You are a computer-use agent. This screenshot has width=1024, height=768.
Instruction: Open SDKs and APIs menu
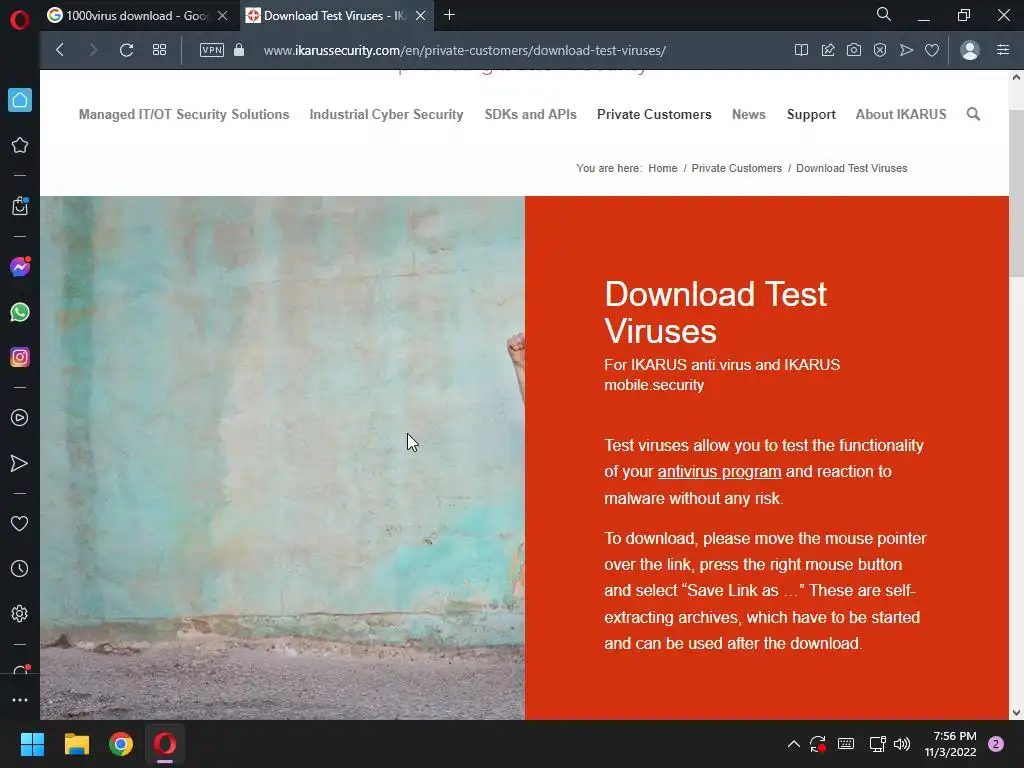pos(530,114)
